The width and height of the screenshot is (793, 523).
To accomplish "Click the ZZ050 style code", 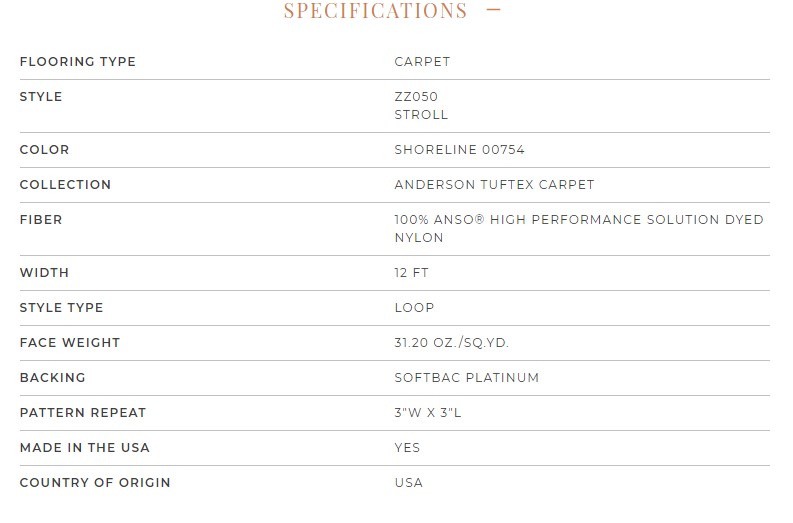I will (x=416, y=97).
